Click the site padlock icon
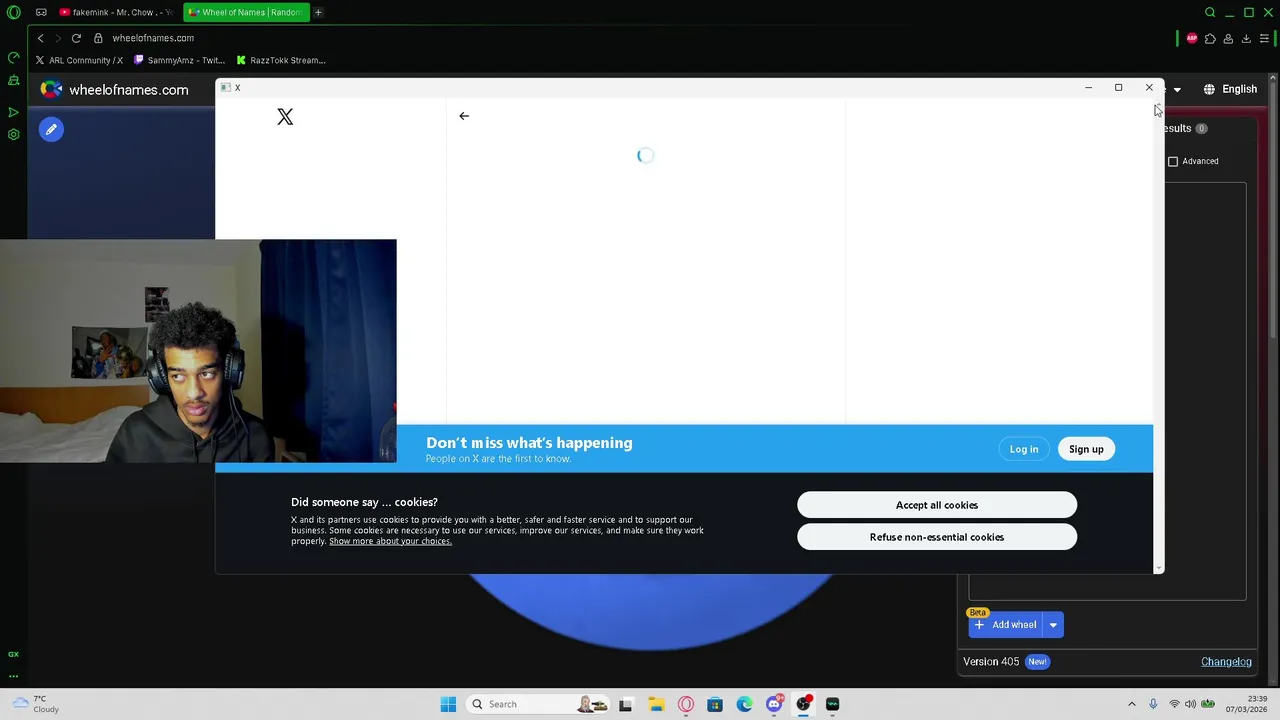Viewport: 1280px width, 720px height. click(98, 38)
